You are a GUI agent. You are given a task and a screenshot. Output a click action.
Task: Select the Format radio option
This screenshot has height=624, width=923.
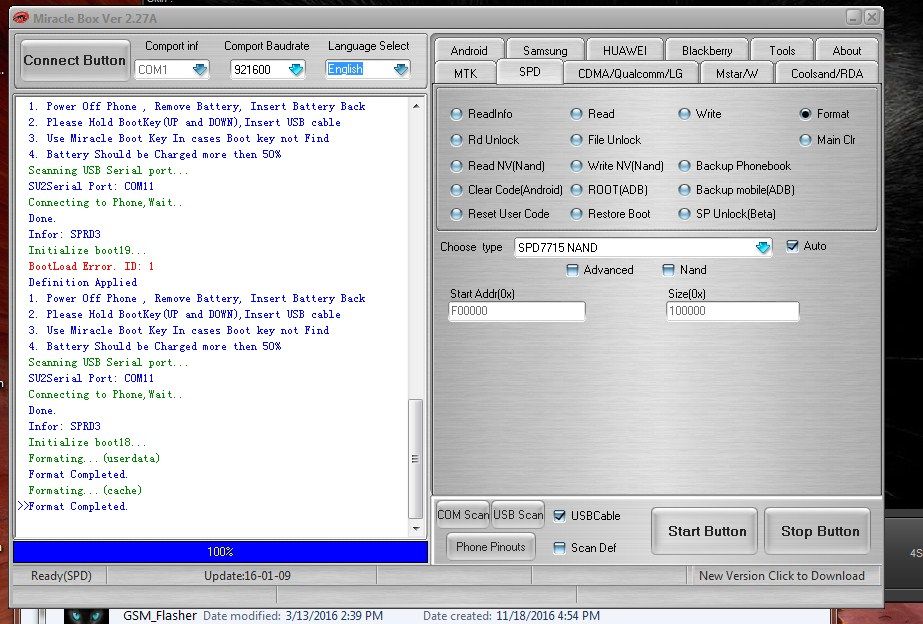click(805, 114)
